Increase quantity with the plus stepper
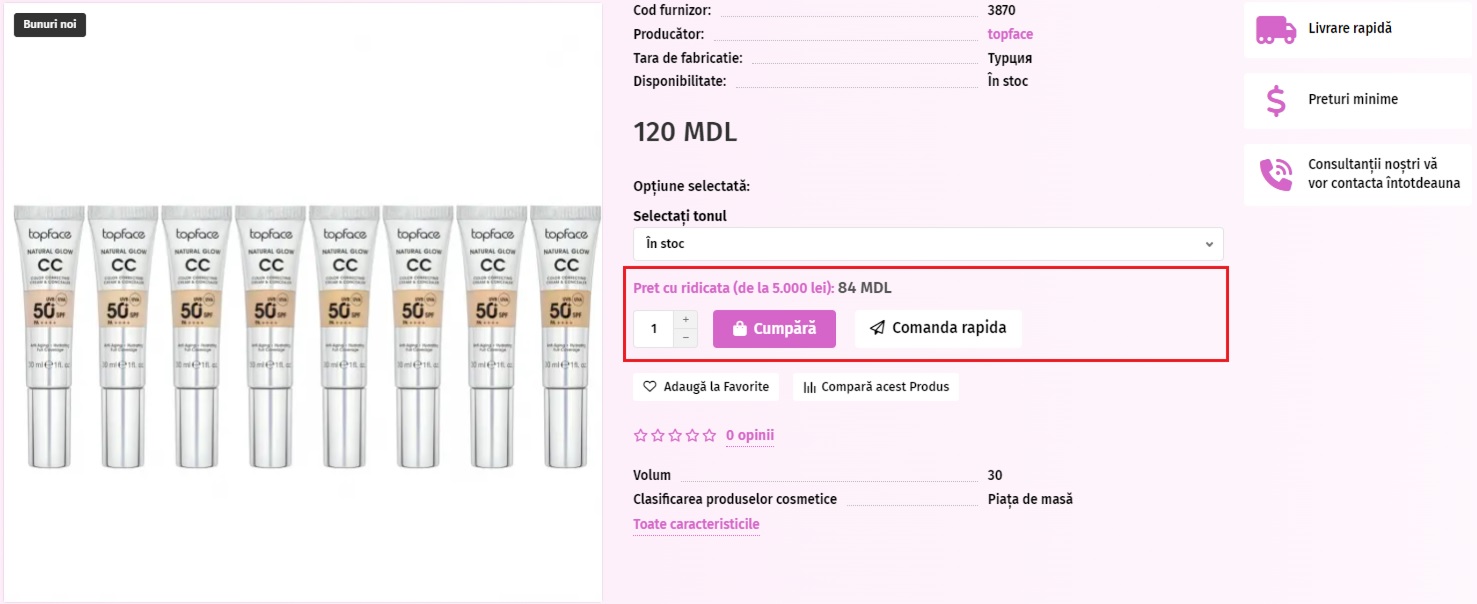Viewport: 1477px width, 604px height. pyautogui.click(x=685, y=320)
